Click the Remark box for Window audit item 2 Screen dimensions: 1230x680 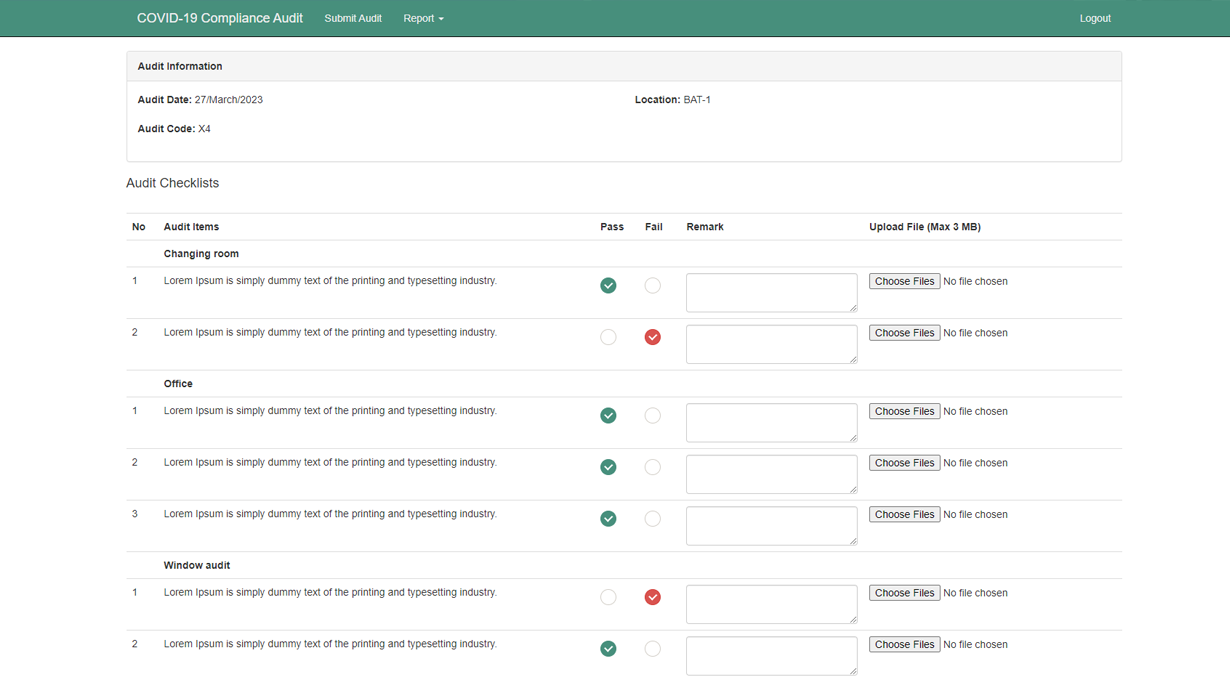[771, 655]
